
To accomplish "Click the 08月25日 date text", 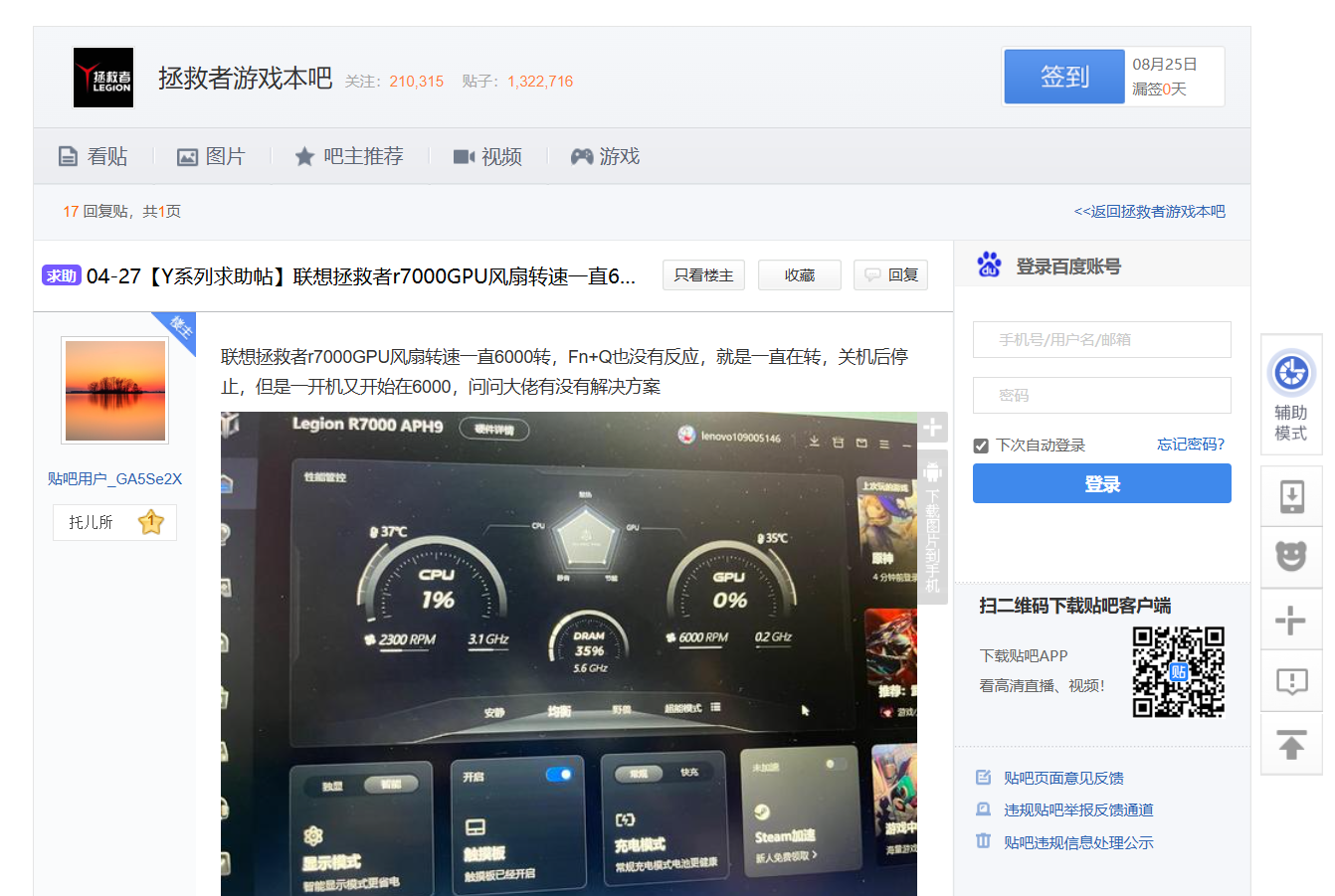I will [x=1165, y=64].
